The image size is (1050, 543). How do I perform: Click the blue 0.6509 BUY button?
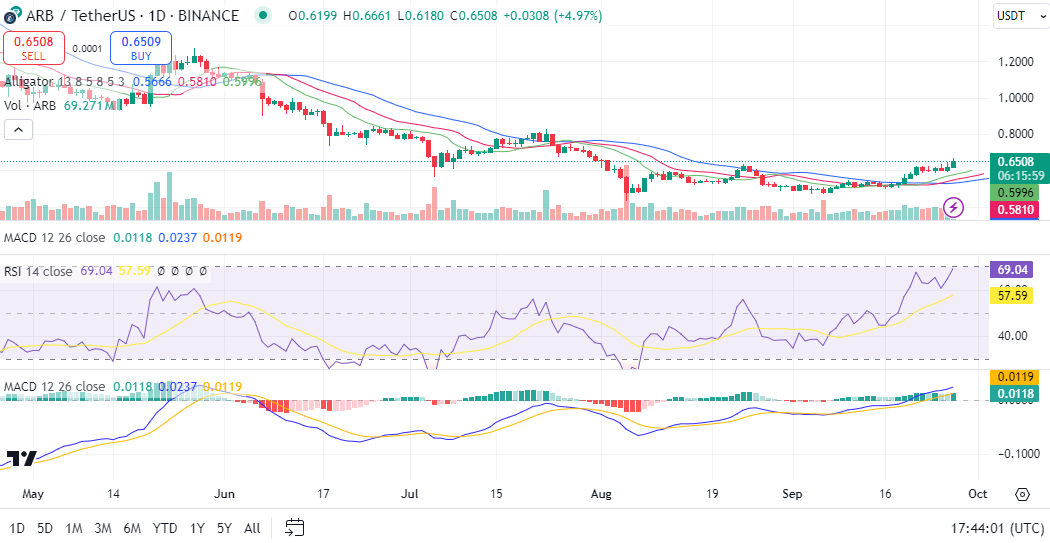click(x=141, y=48)
